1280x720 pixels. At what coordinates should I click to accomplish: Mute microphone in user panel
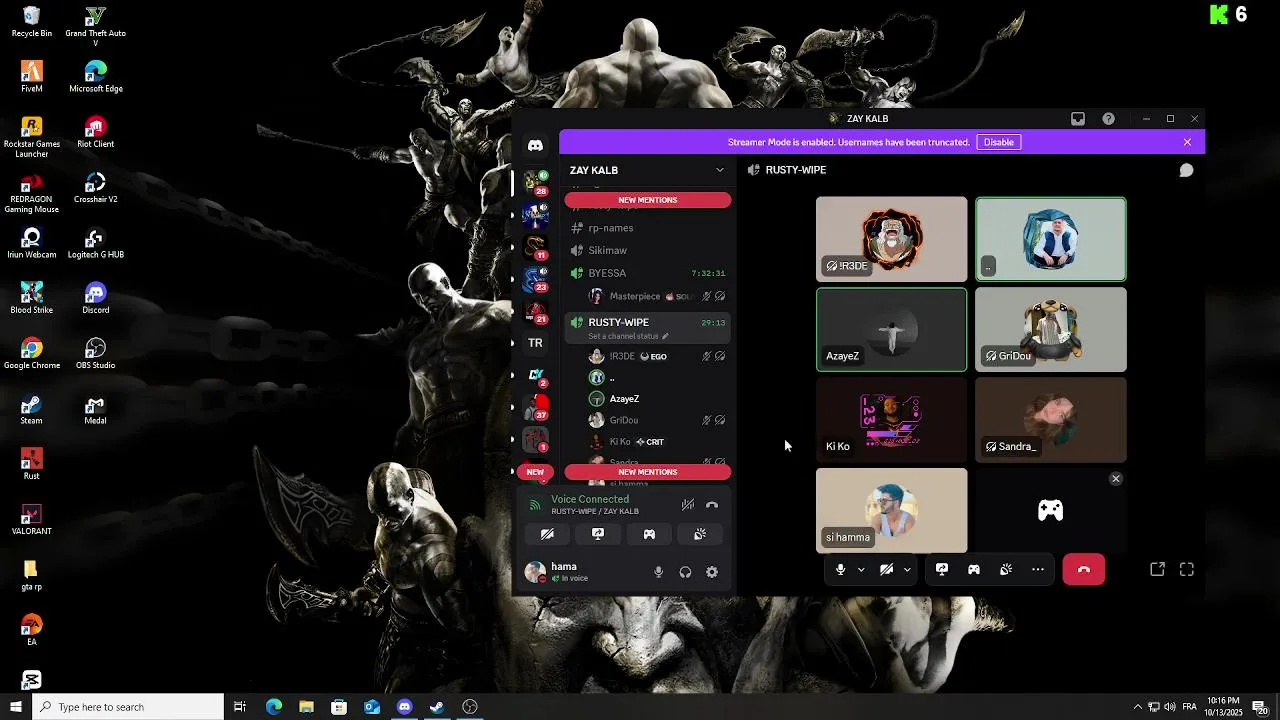point(658,572)
